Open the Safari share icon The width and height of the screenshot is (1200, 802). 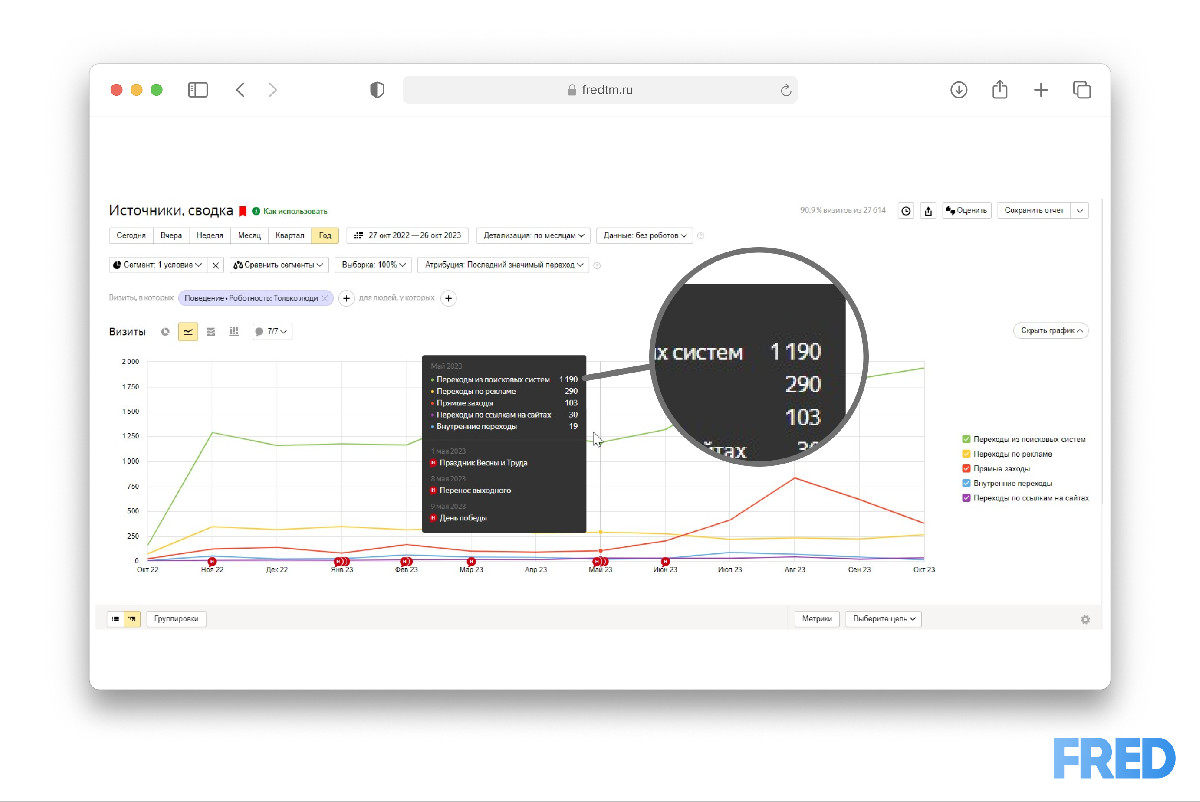999,89
